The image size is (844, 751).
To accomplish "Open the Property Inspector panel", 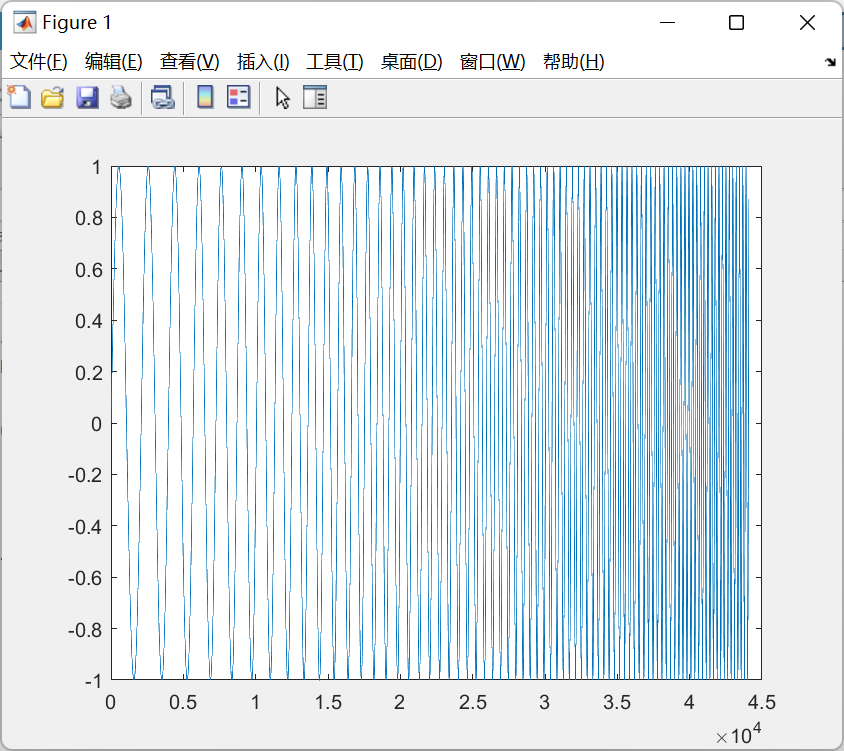I will pos(315,97).
